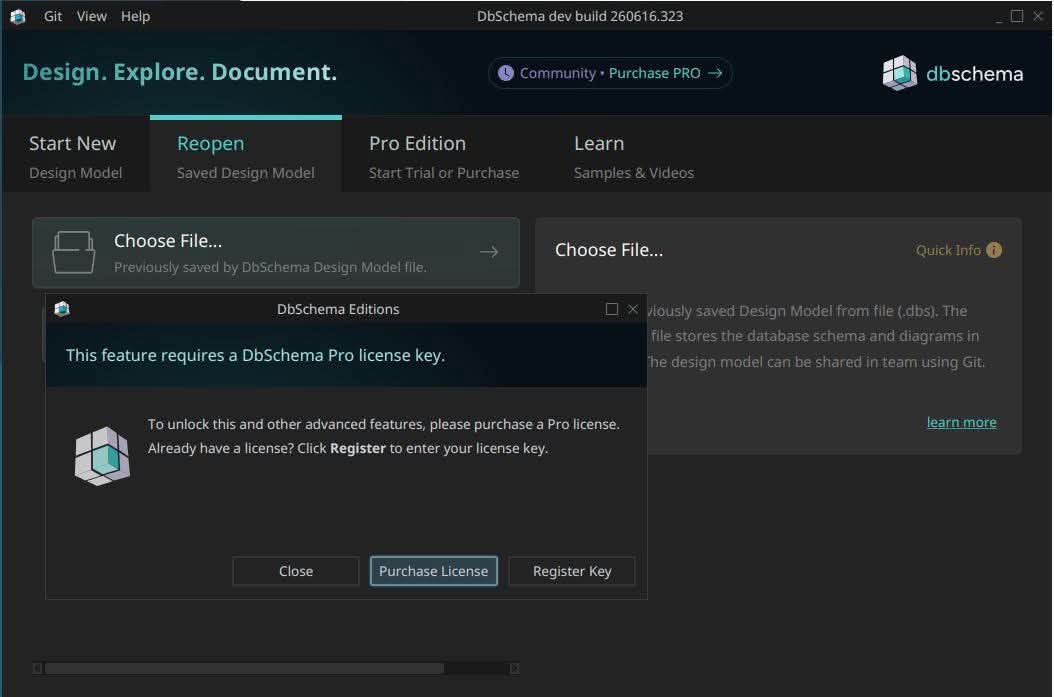
Task: Click the arrow icon after Purchase PRO
Action: (x=715, y=73)
